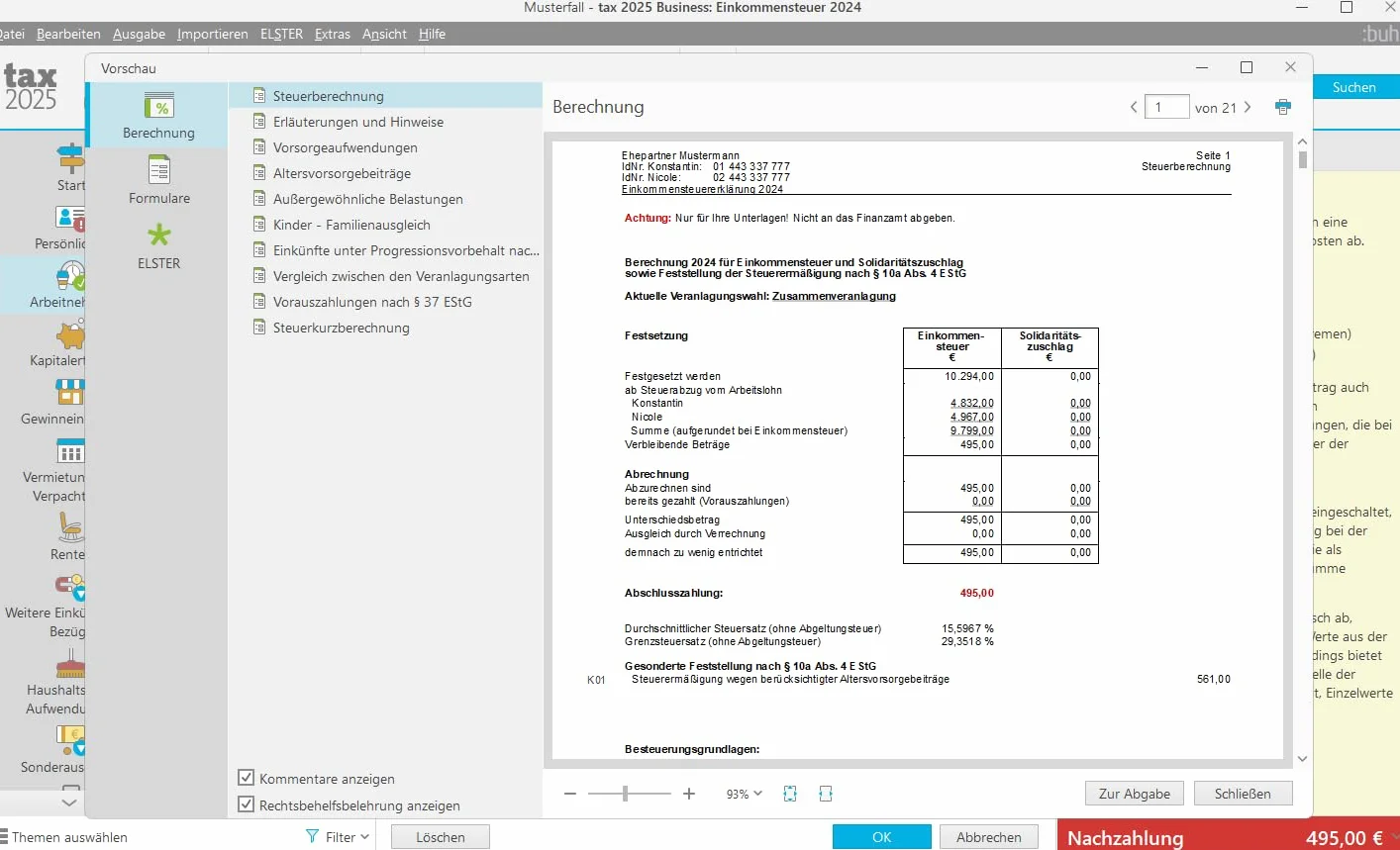Click the Steuerermäßigung amount 561,00
Screen dimensions: 1400x850
tap(1213, 679)
